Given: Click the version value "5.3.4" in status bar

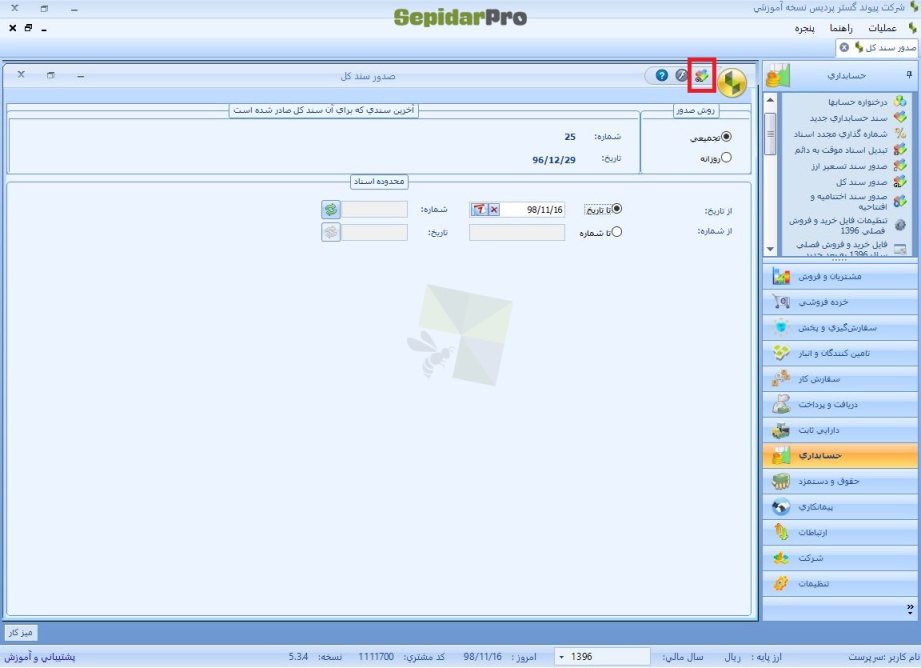Looking at the screenshot, I should tap(298, 656).
